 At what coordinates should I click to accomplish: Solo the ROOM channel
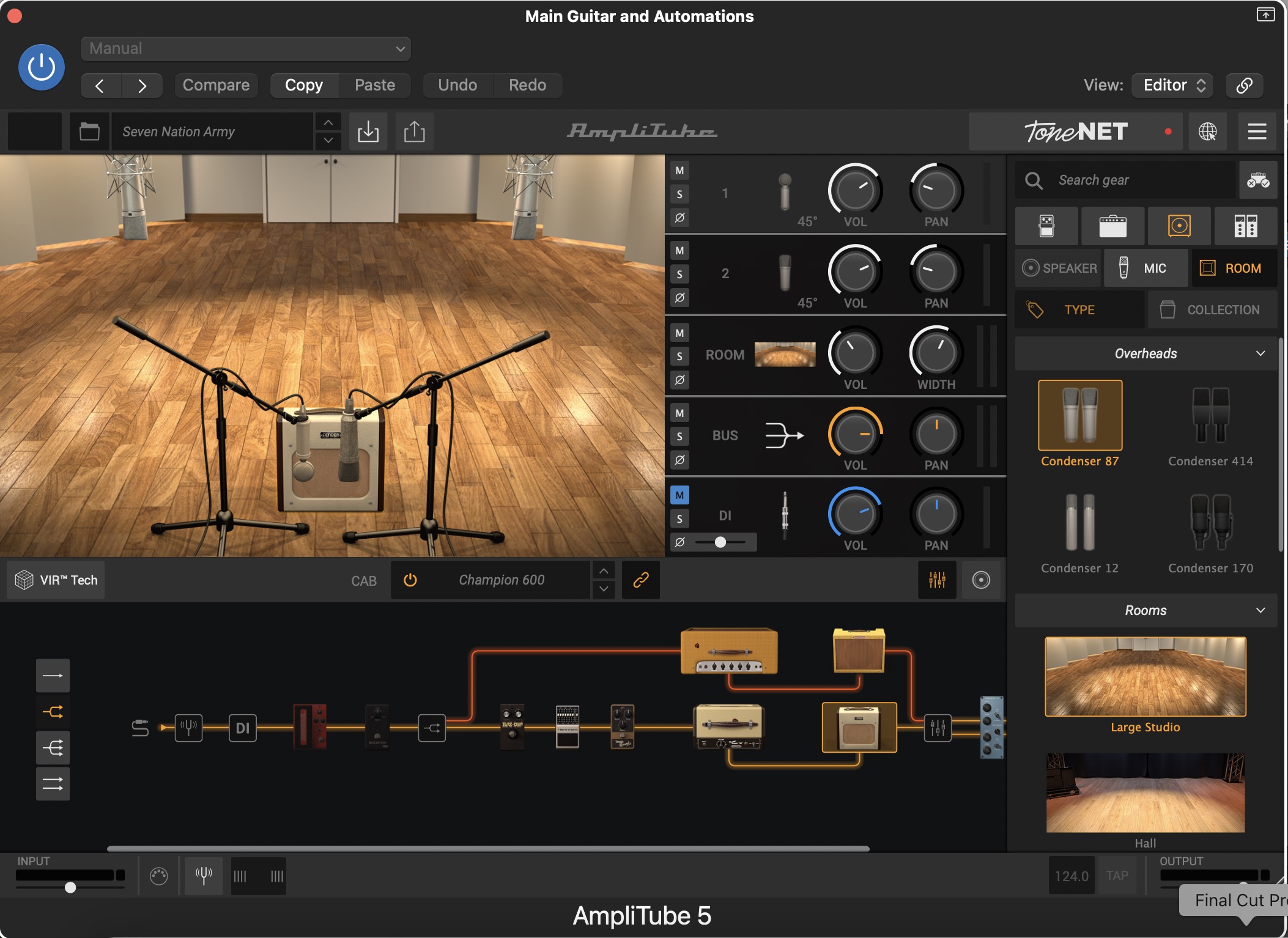tap(679, 356)
